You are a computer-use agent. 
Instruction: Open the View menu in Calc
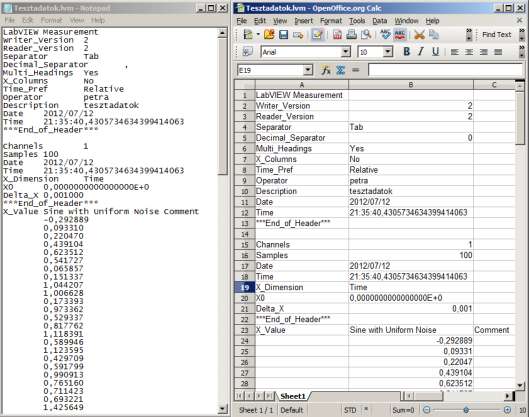(280, 21)
